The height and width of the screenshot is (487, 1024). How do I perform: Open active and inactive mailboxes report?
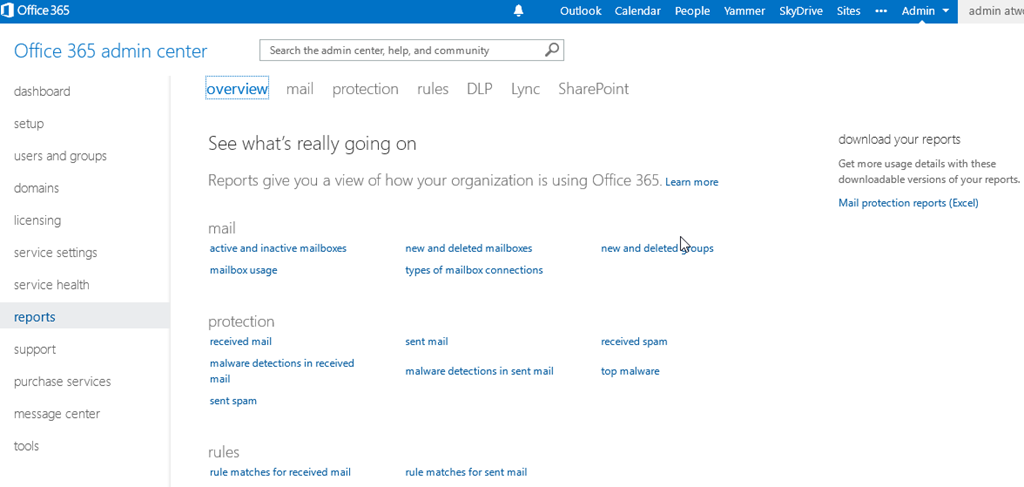coord(278,248)
